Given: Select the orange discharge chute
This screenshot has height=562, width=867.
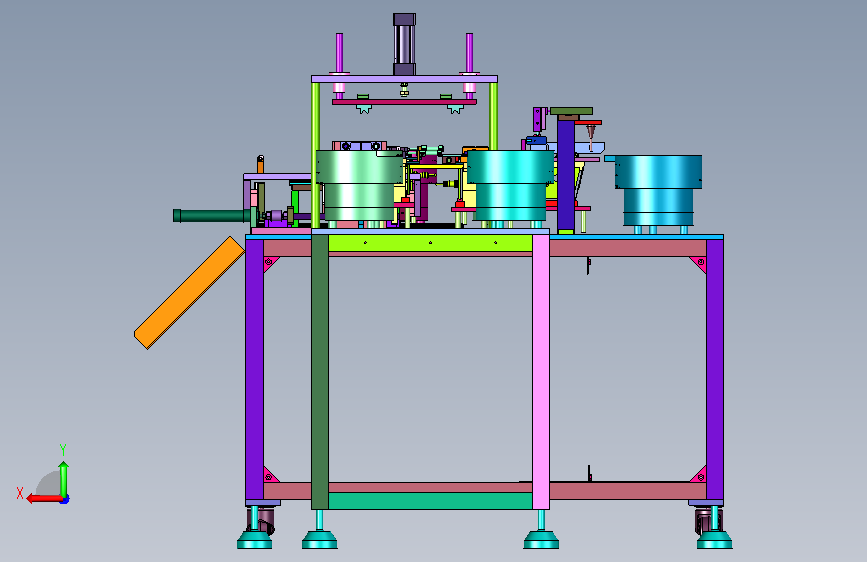Looking at the screenshot, I should 189,293.
